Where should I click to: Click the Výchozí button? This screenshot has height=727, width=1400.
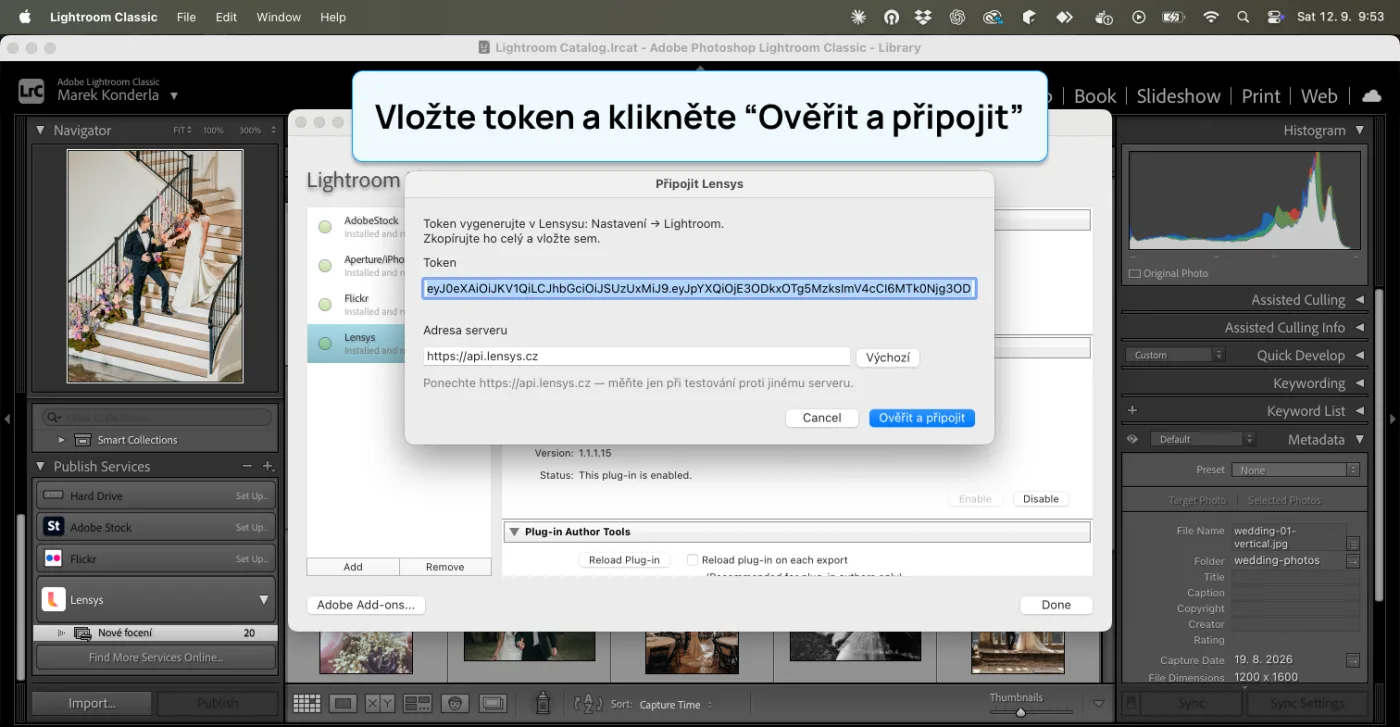coord(887,357)
